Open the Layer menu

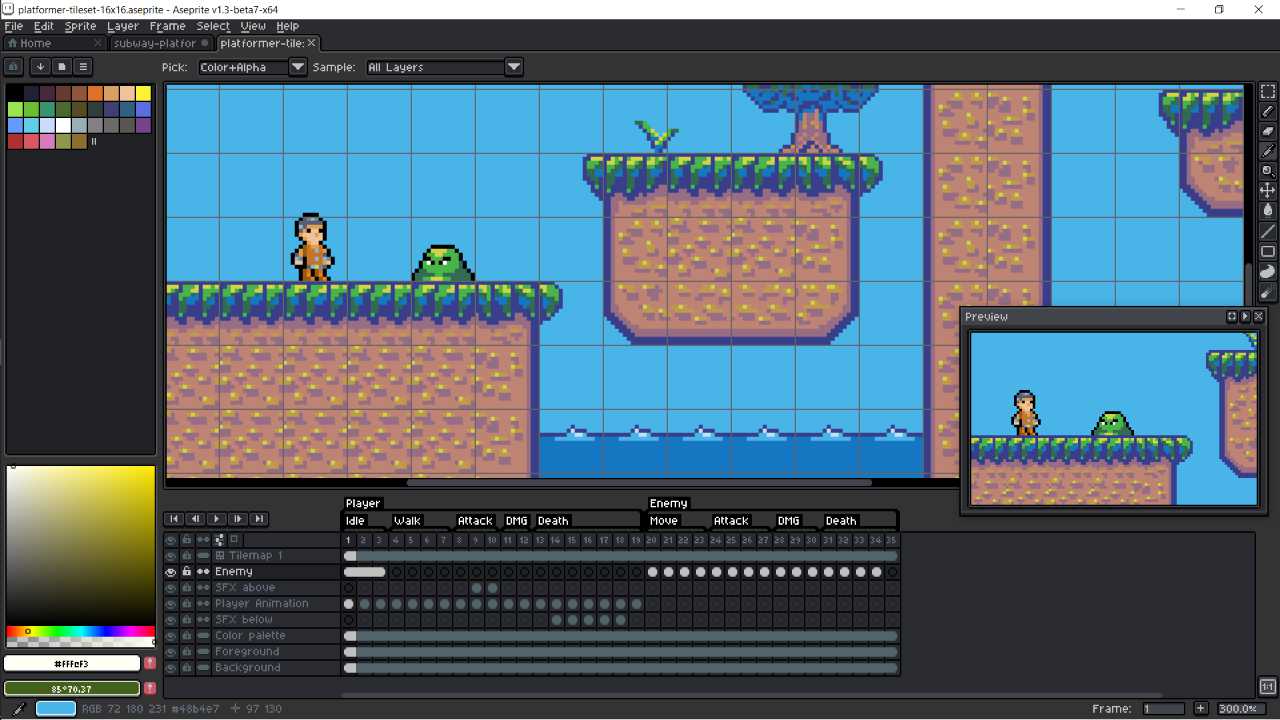pyautogui.click(x=123, y=26)
